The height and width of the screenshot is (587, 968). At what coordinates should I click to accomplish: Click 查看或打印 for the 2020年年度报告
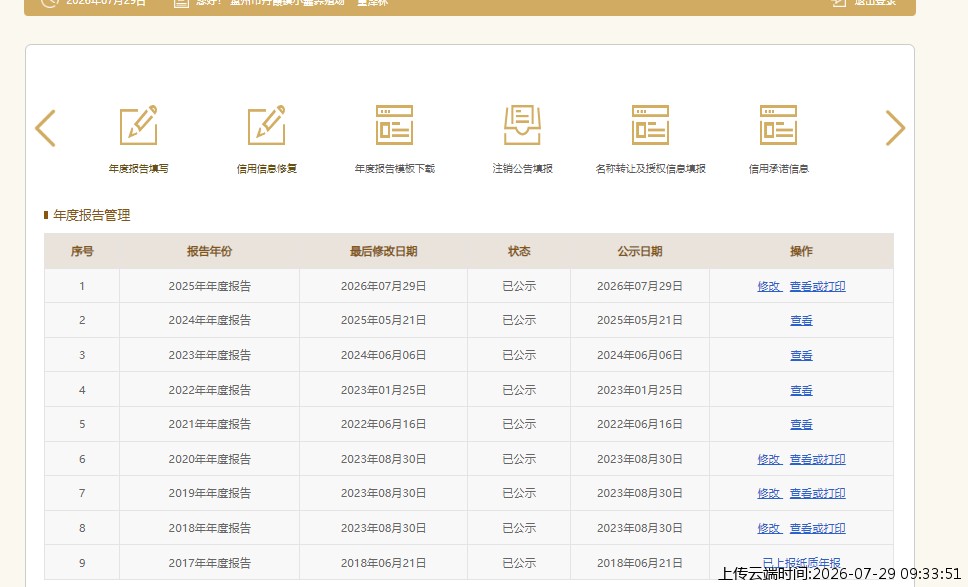tap(817, 459)
